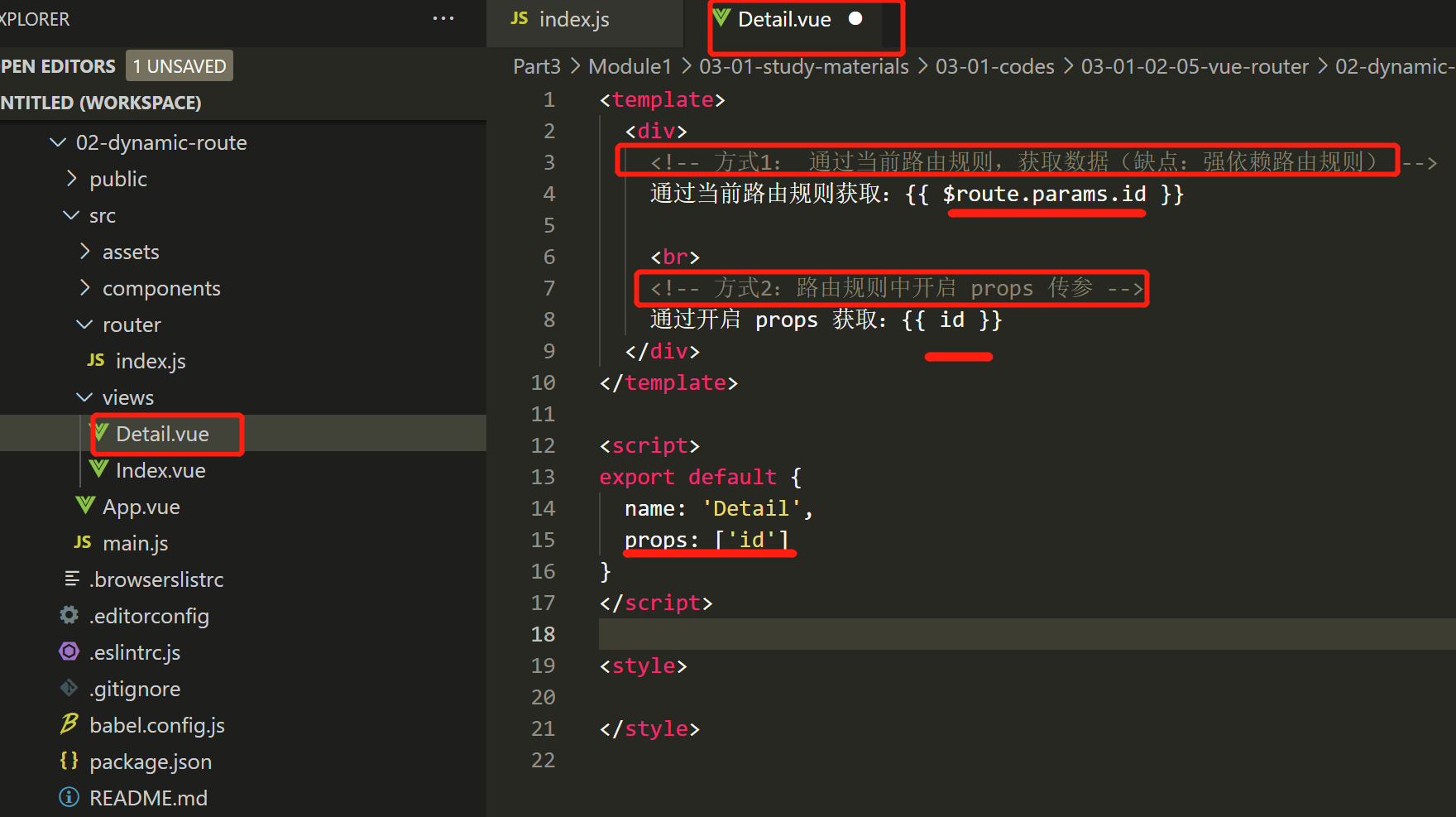
Task: Place cursor on props: ['id'] line
Action: (x=706, y=540)
